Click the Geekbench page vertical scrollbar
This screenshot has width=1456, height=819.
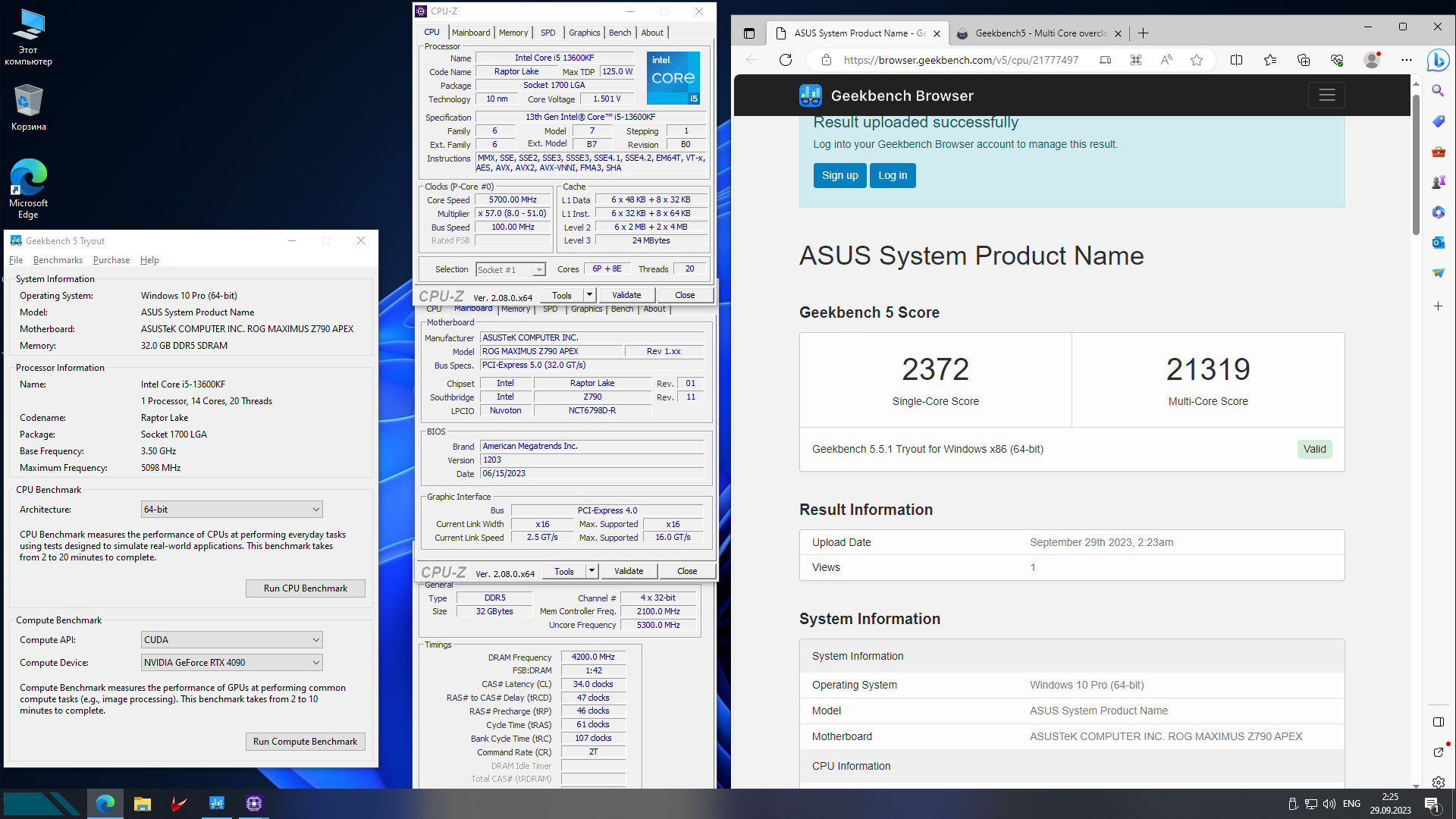pos(1416,163)
